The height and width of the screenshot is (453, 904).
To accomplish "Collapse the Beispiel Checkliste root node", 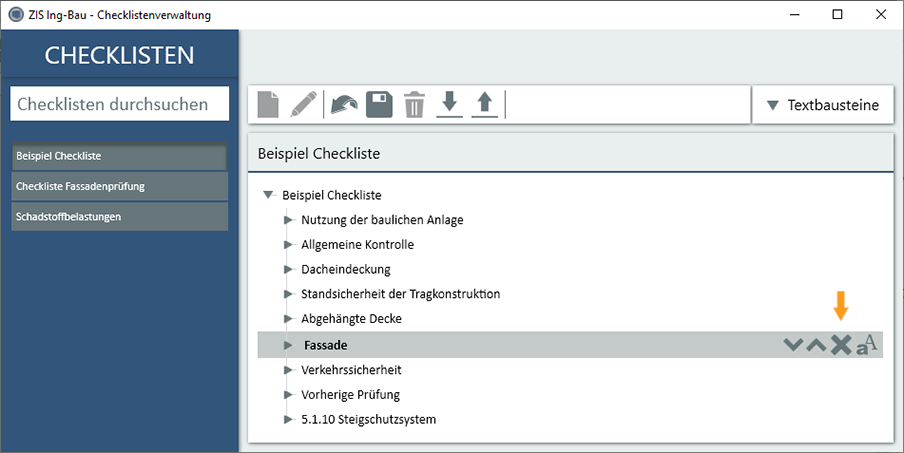I will pyautogui.click(x=268, y=196).
